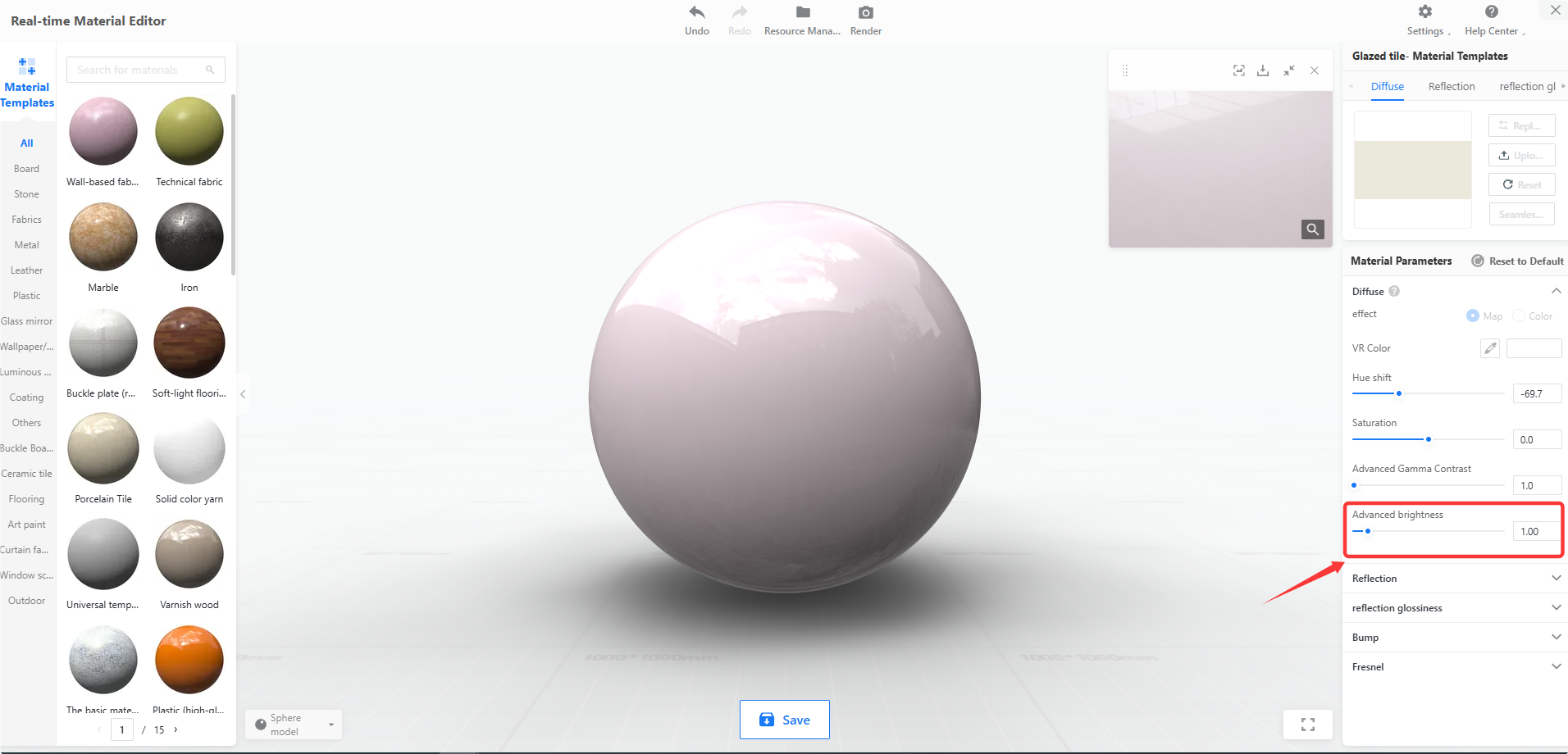Viewport: 1568px width, 754px height.
Task: Select the Color effect radio button
Action: [x=1519, y=316]
